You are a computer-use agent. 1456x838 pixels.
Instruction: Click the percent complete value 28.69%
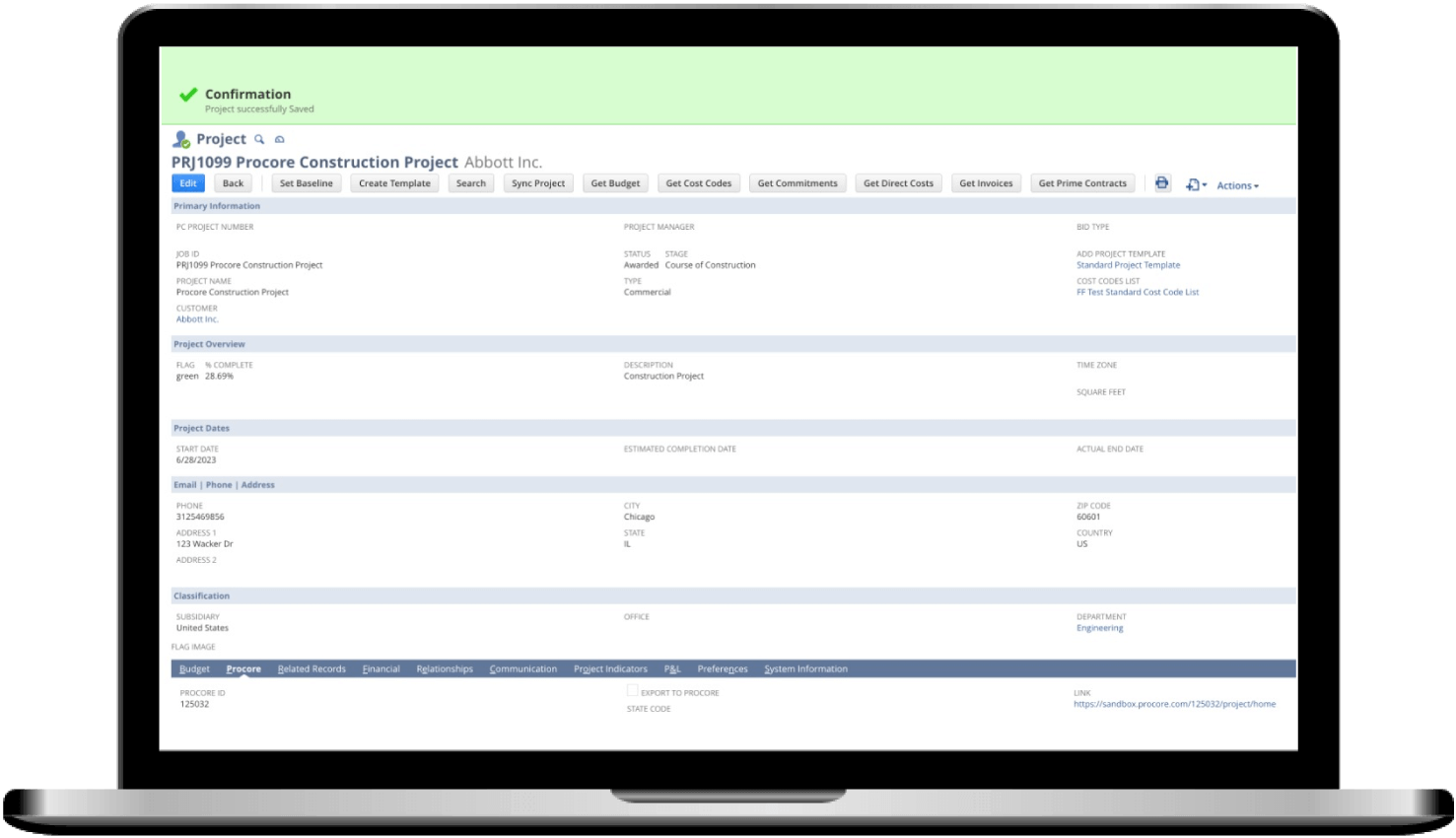click(x=219, y=377)
